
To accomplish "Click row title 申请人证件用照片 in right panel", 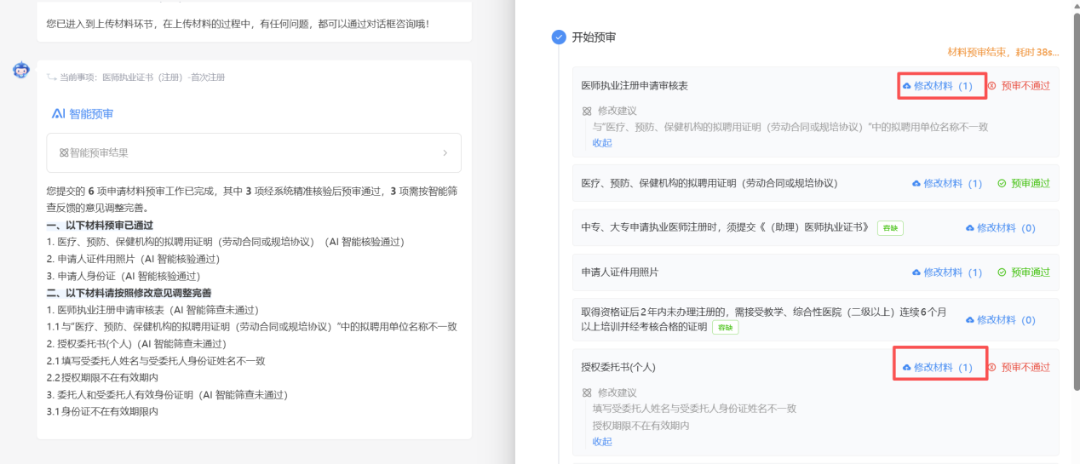I will (x=620, y=273).
